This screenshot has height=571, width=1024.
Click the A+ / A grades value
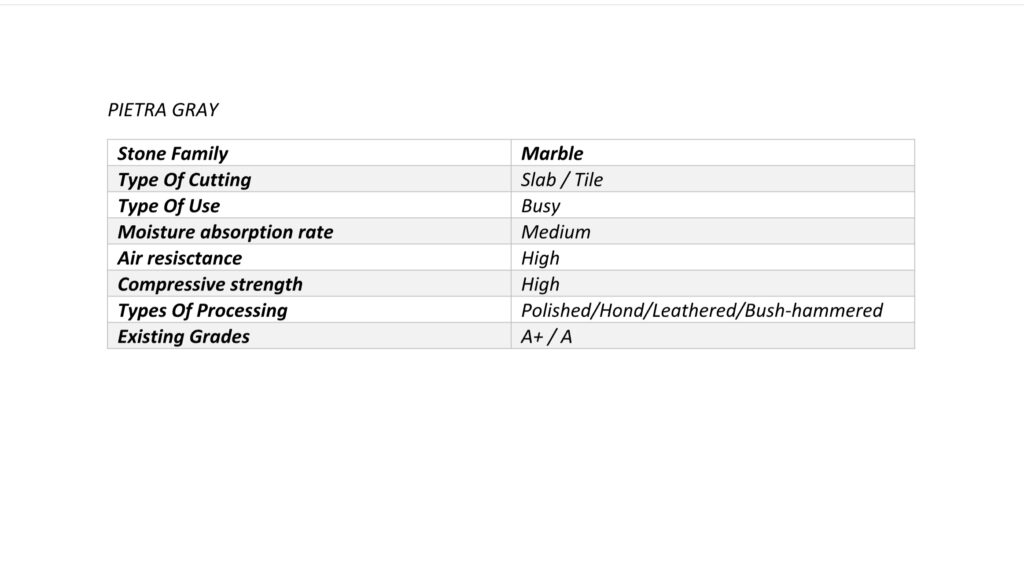(x=547, y=336)
